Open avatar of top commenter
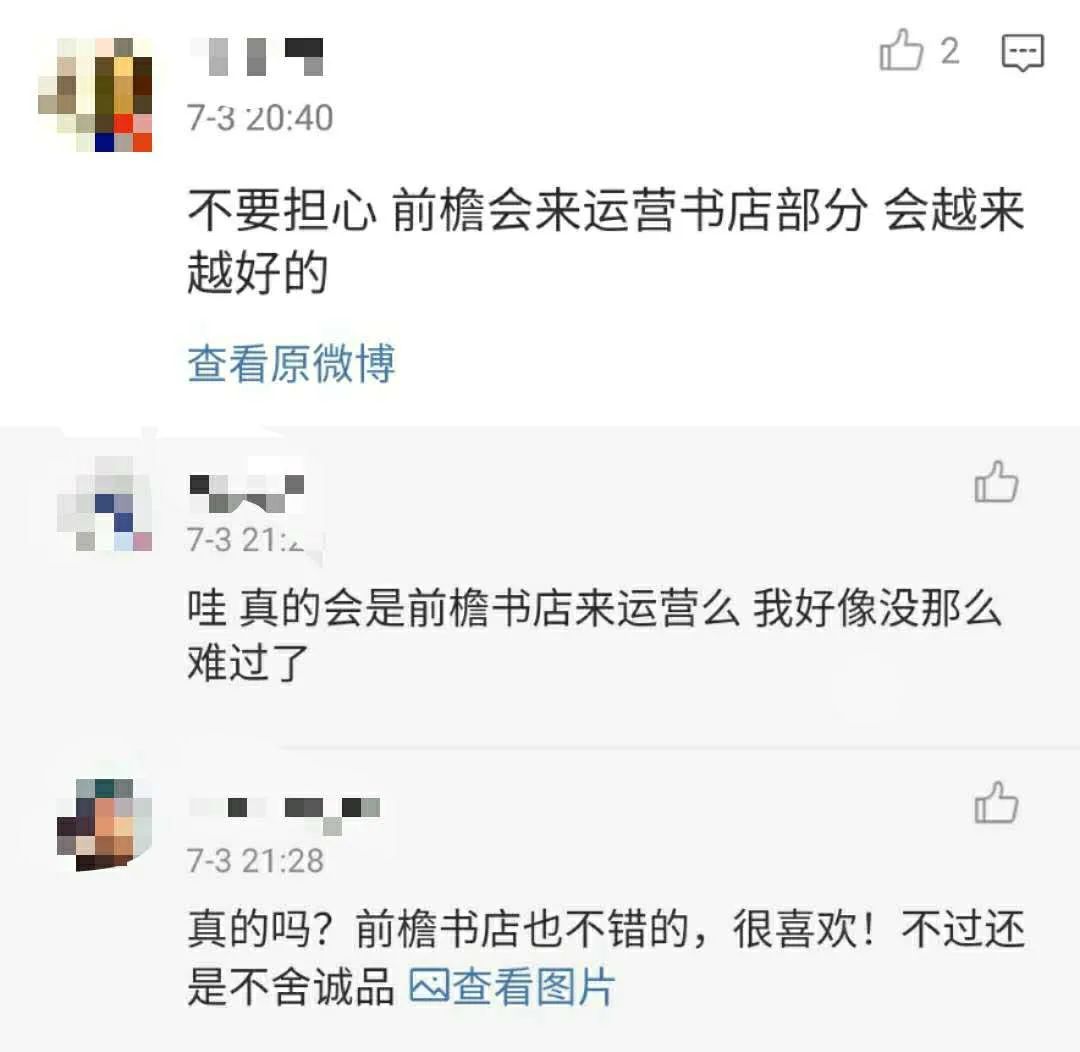1080x1052 pixels. pos(96,94)
